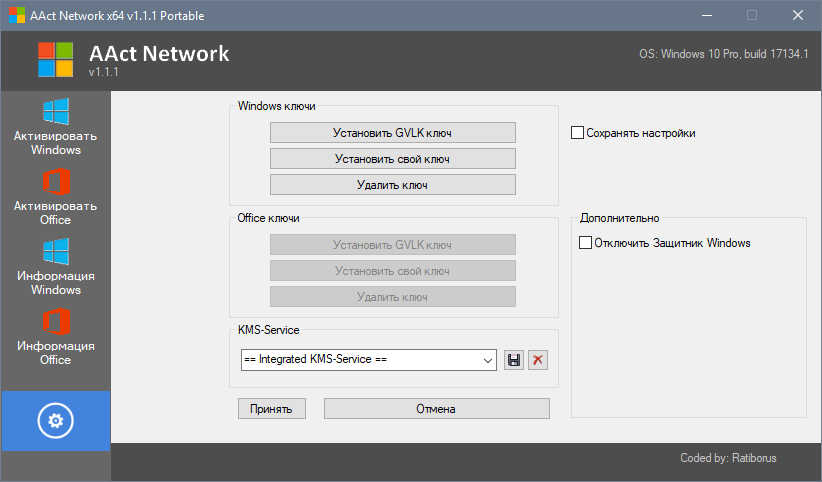Screen dimensions: 822x482
Task: Open Информация Office sidebar item
Action: [x=56, y=337]
